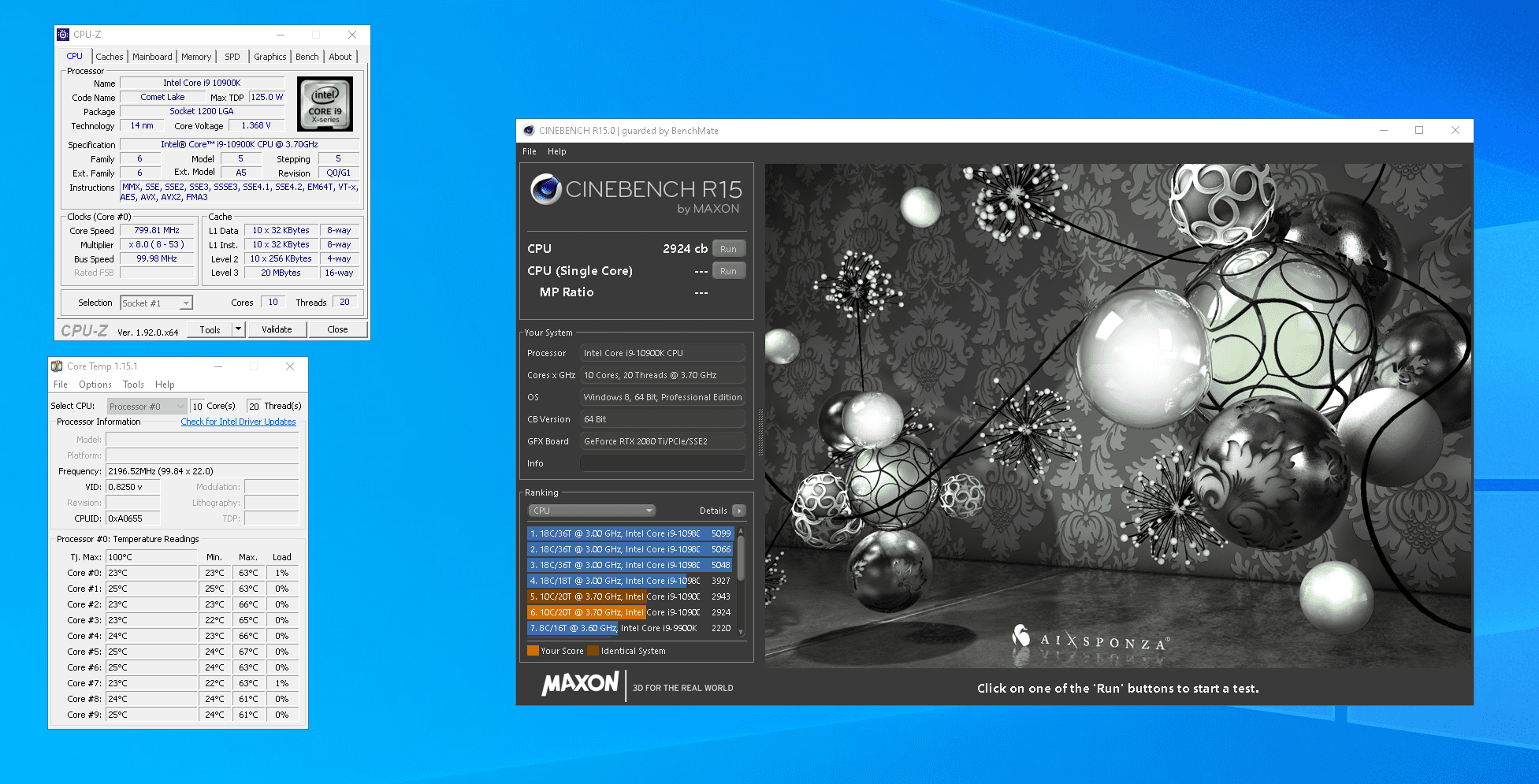Open the Options menu in Core Temp
The height and width of the screenshot is (784, 1539).
pos(95,385)
